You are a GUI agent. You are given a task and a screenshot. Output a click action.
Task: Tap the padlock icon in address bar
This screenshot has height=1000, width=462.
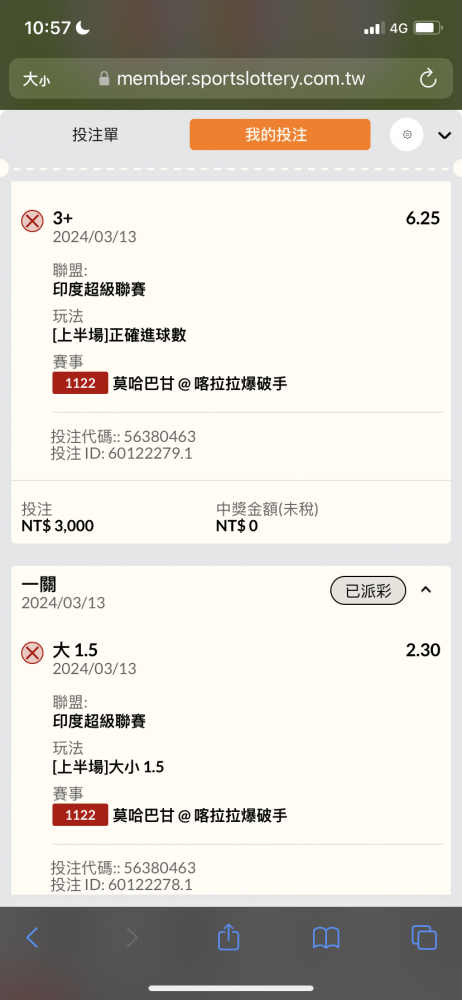tap(105, 79)
